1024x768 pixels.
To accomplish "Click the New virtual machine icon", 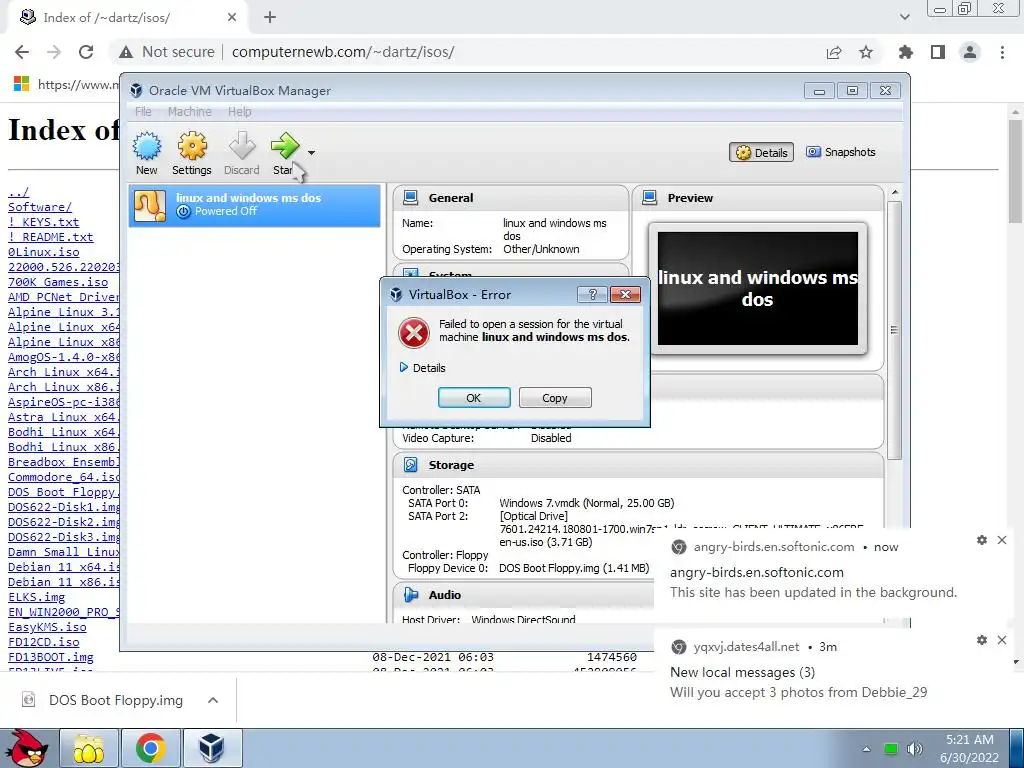I will coord(147,146).
